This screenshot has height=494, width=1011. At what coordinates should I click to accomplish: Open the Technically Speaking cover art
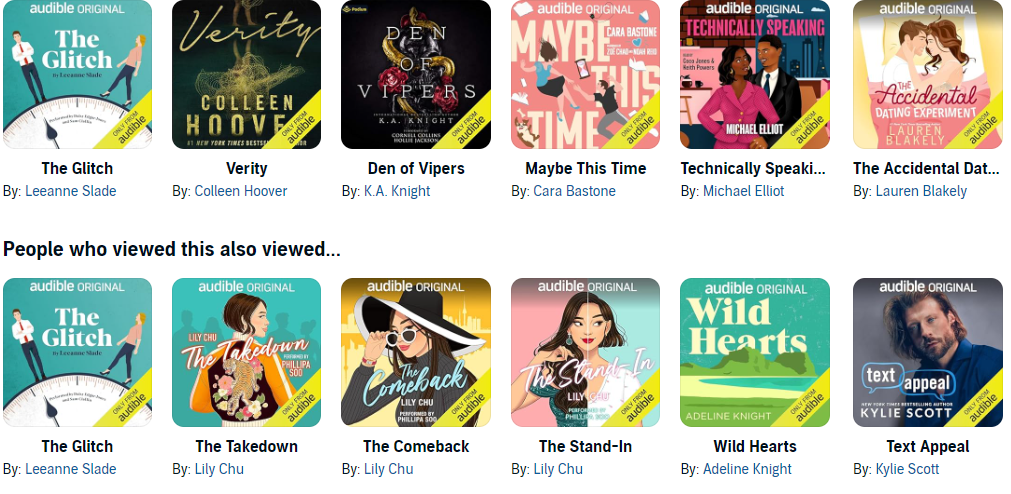coord(755,74)
